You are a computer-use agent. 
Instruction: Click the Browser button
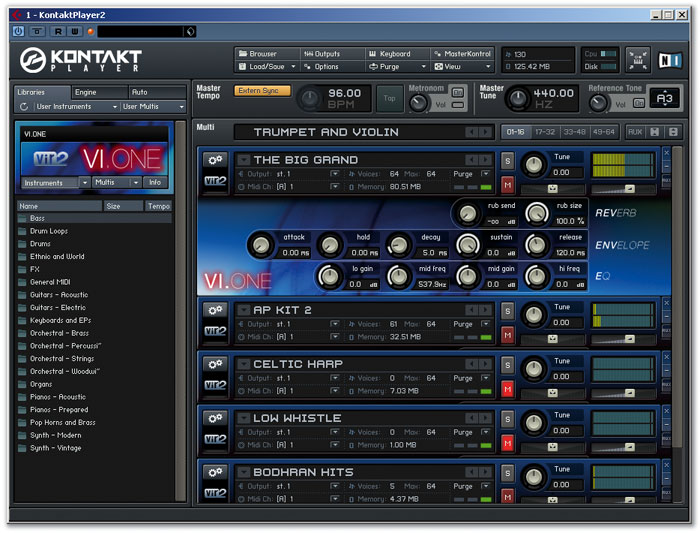[267, 54]
